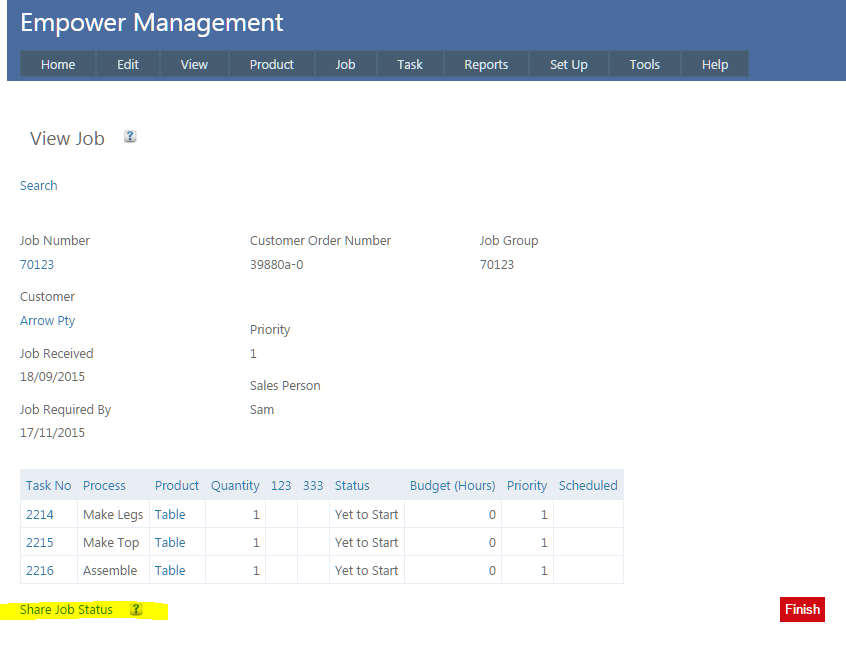Sort by the Status column header

click(x=352, y=485)
